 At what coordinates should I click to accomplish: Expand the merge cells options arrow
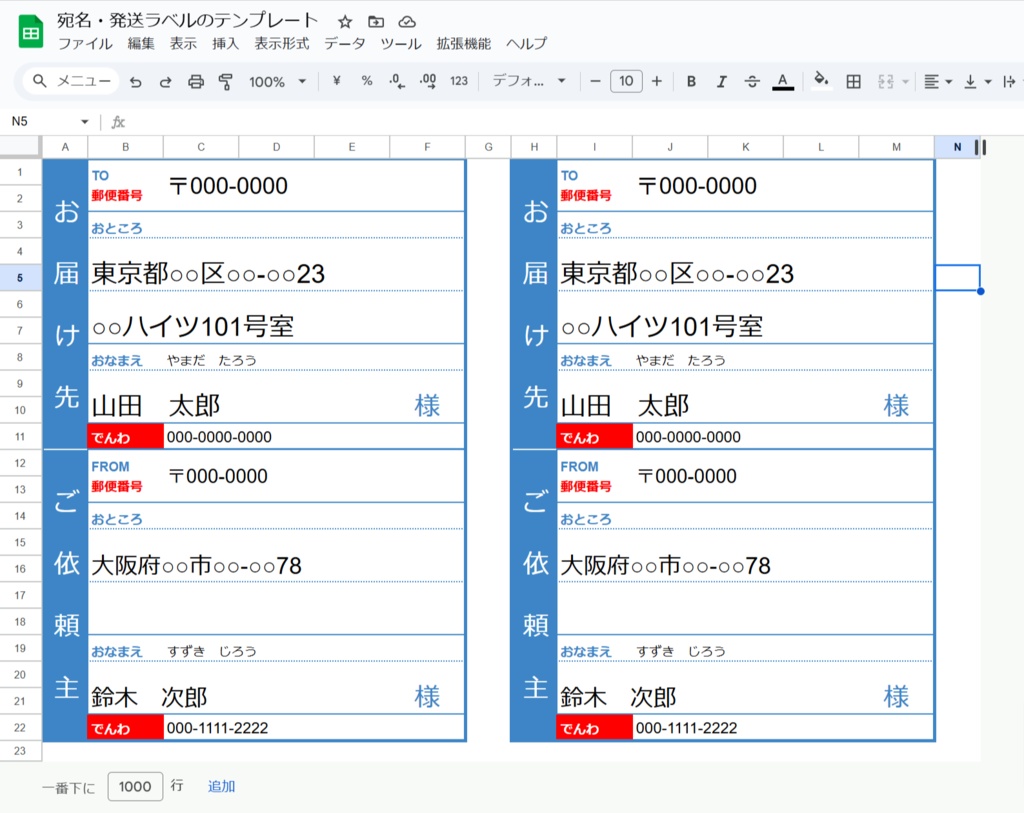[905, 82]
